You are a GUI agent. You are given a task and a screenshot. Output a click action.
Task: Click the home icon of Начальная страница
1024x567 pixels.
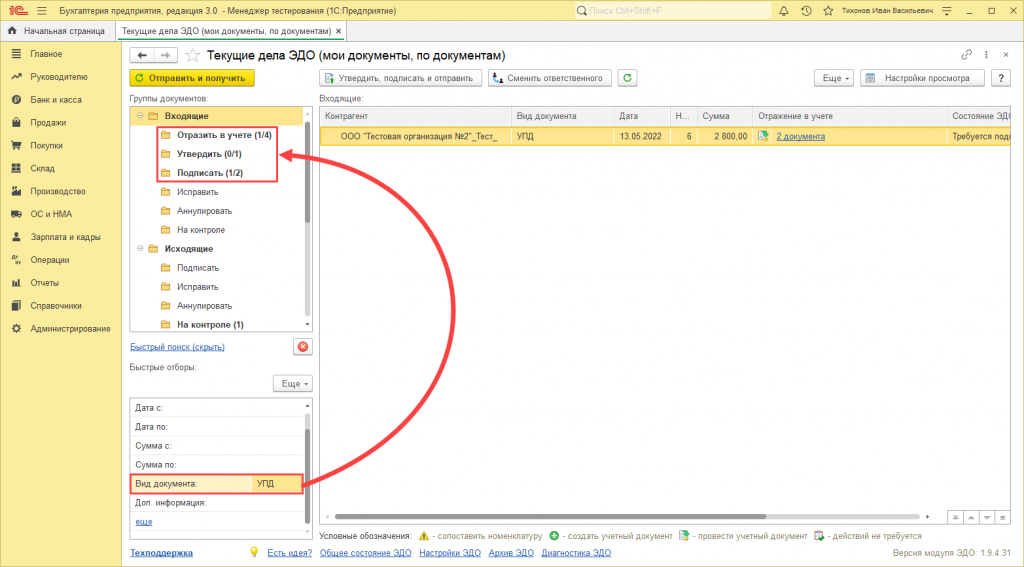pyautogui.click(x=12, y=31)
